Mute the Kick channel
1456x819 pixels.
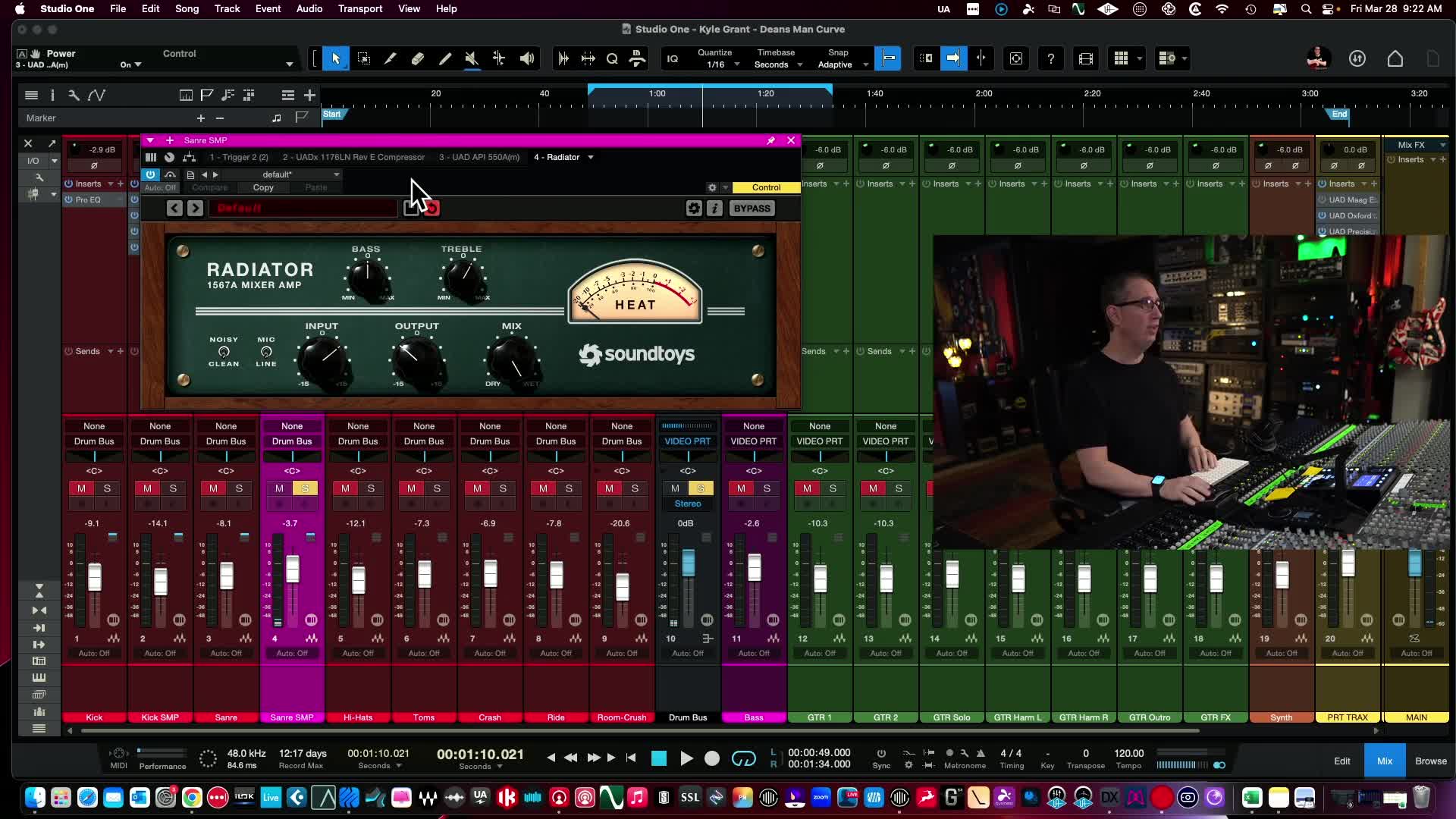coord(81,488)
